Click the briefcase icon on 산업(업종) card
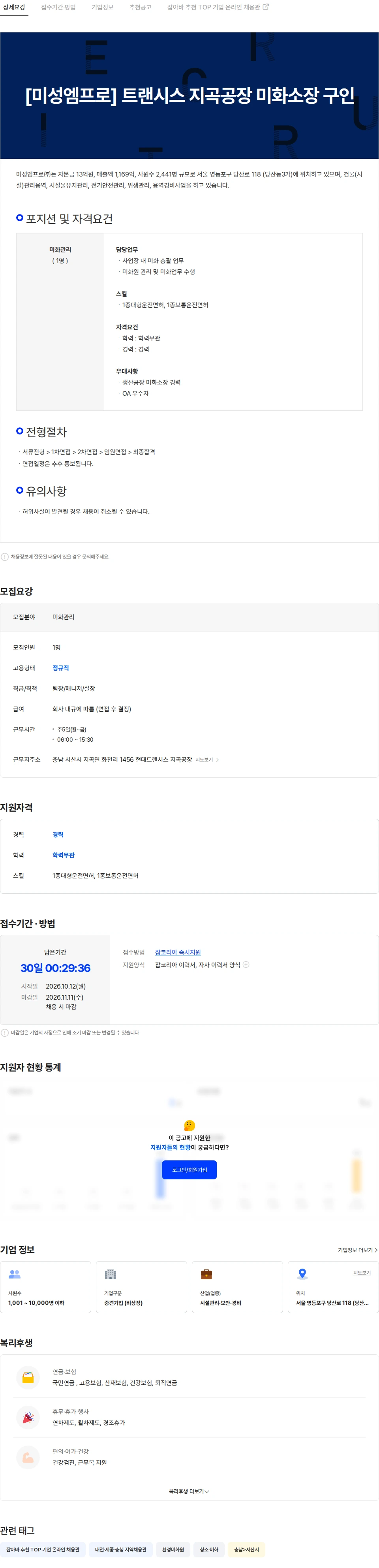Screen dimensions: 379x1568 click(206, 1274)
